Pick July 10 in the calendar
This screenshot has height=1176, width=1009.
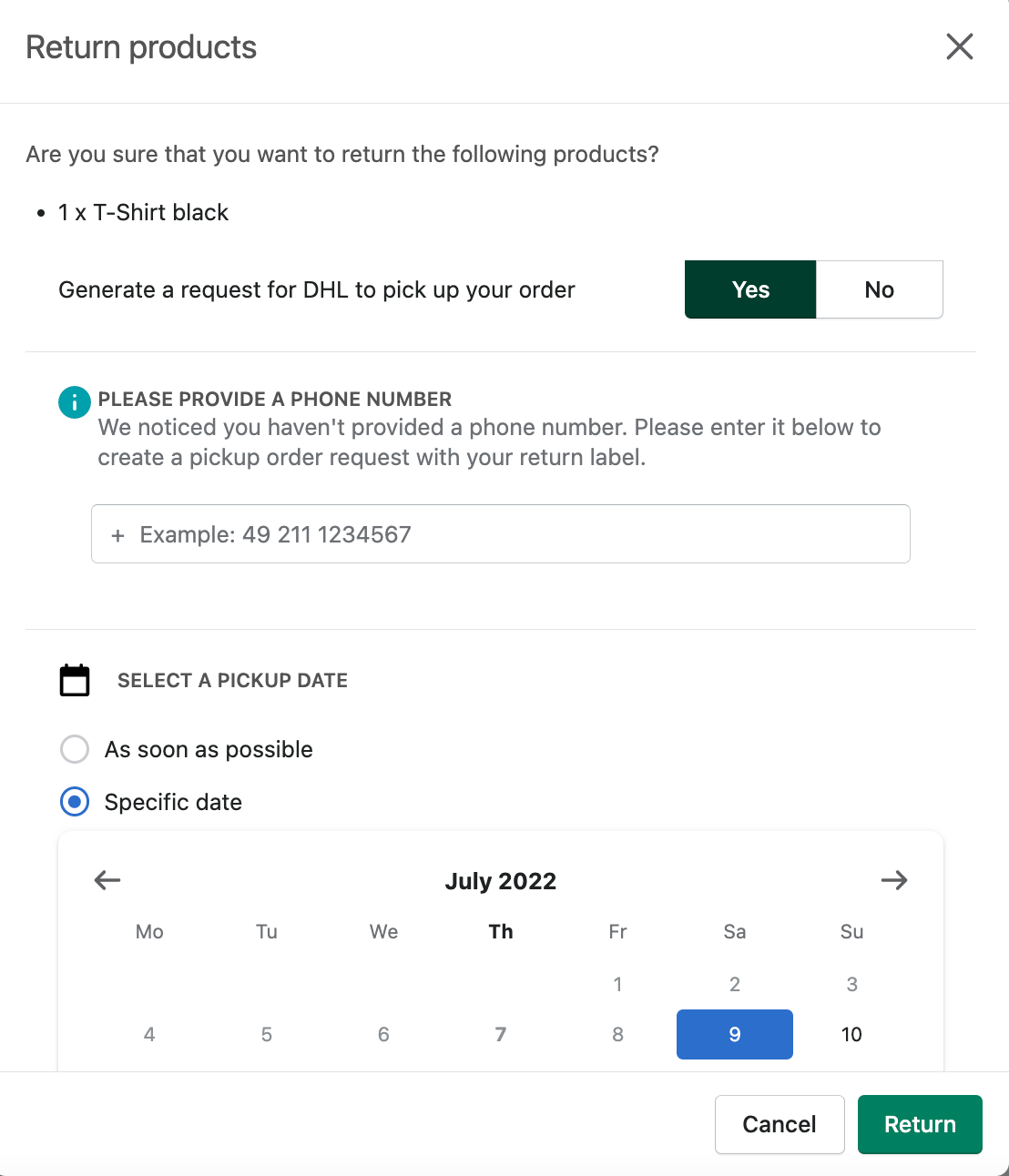click(851, 1034)
